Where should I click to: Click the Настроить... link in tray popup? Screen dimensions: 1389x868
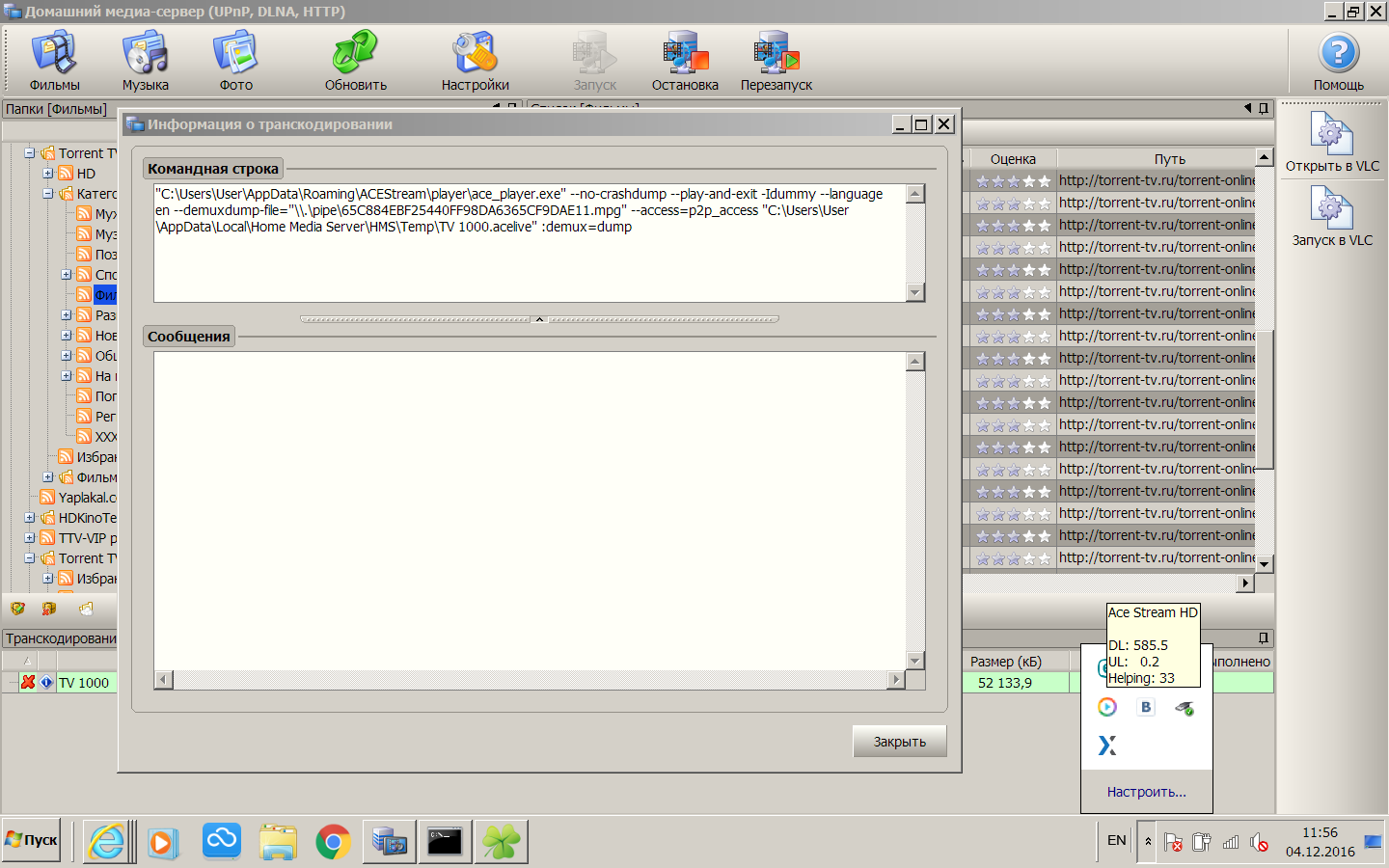1146,792
